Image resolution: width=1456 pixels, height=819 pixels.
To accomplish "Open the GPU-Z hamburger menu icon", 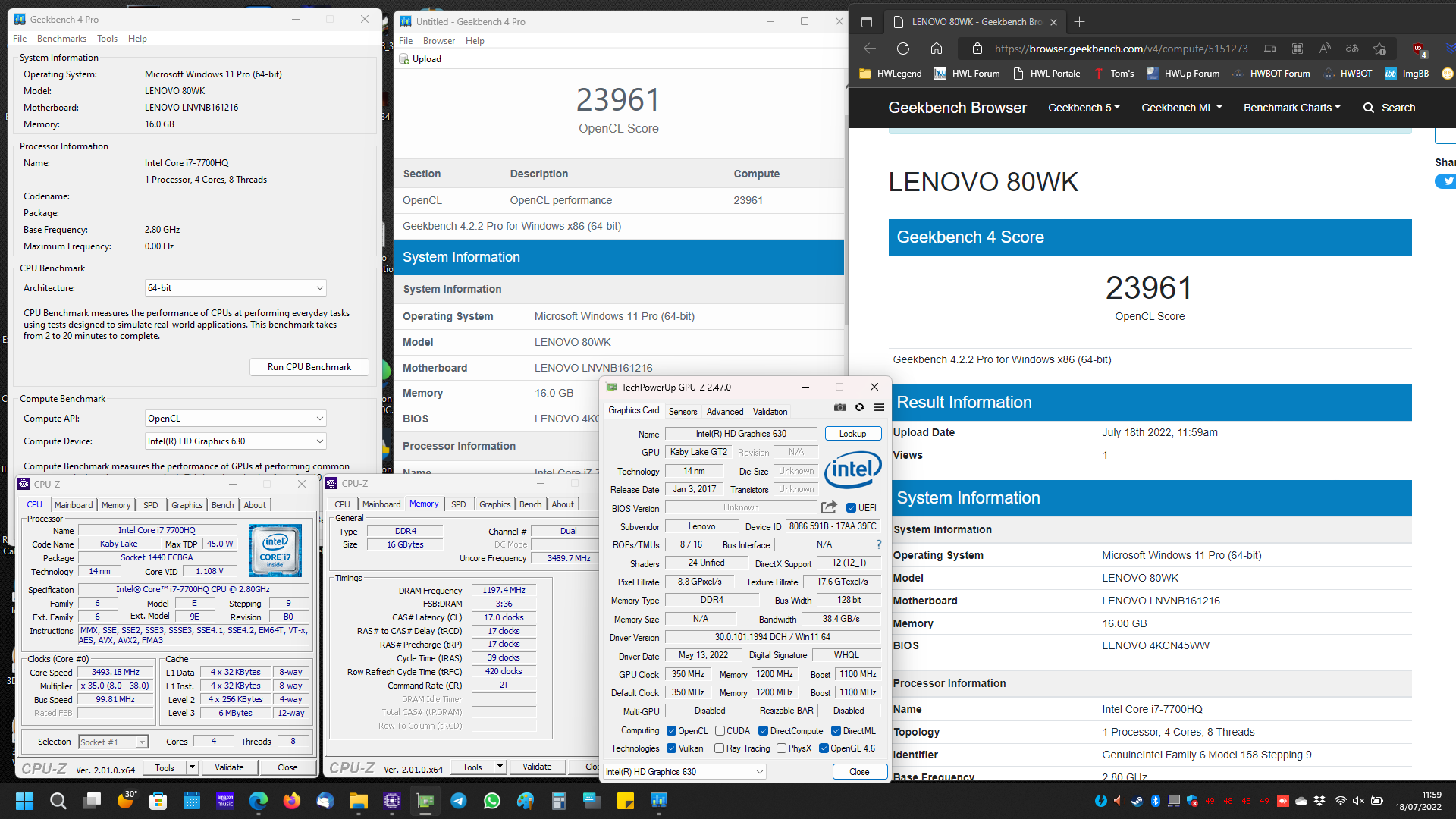I will tap(879, 408).
